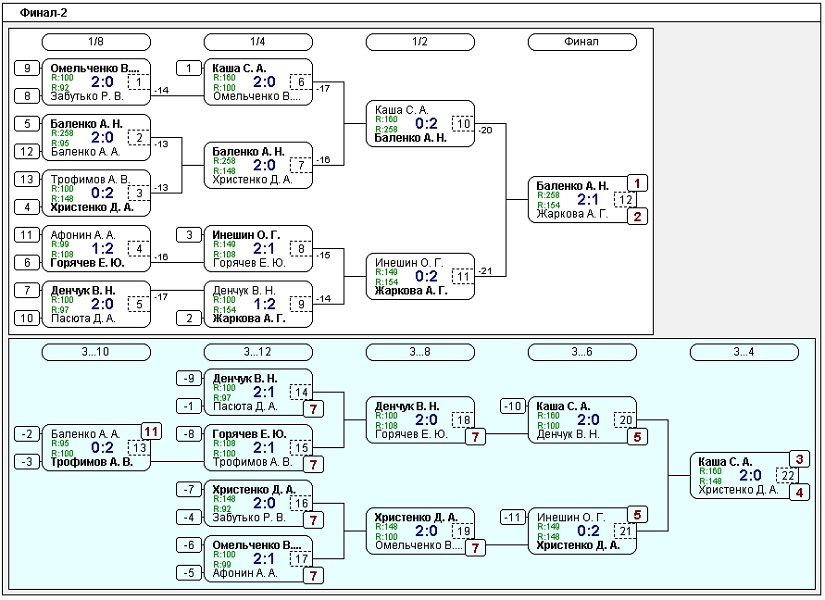825x600 pixels.
Task: Click seed box 4 left of Христенко Д. А.
Action: [x=27, y=207]
